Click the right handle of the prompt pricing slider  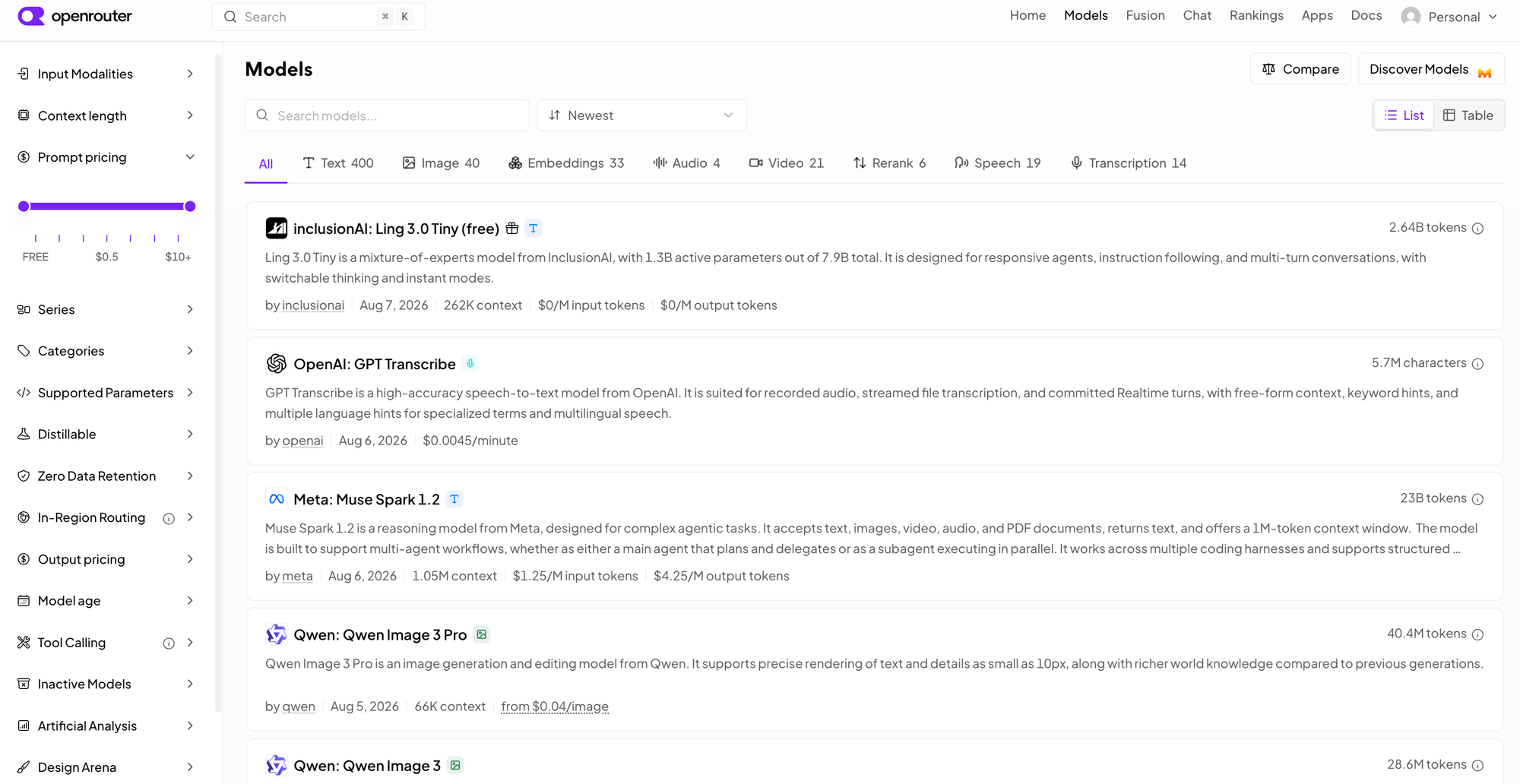190,207
